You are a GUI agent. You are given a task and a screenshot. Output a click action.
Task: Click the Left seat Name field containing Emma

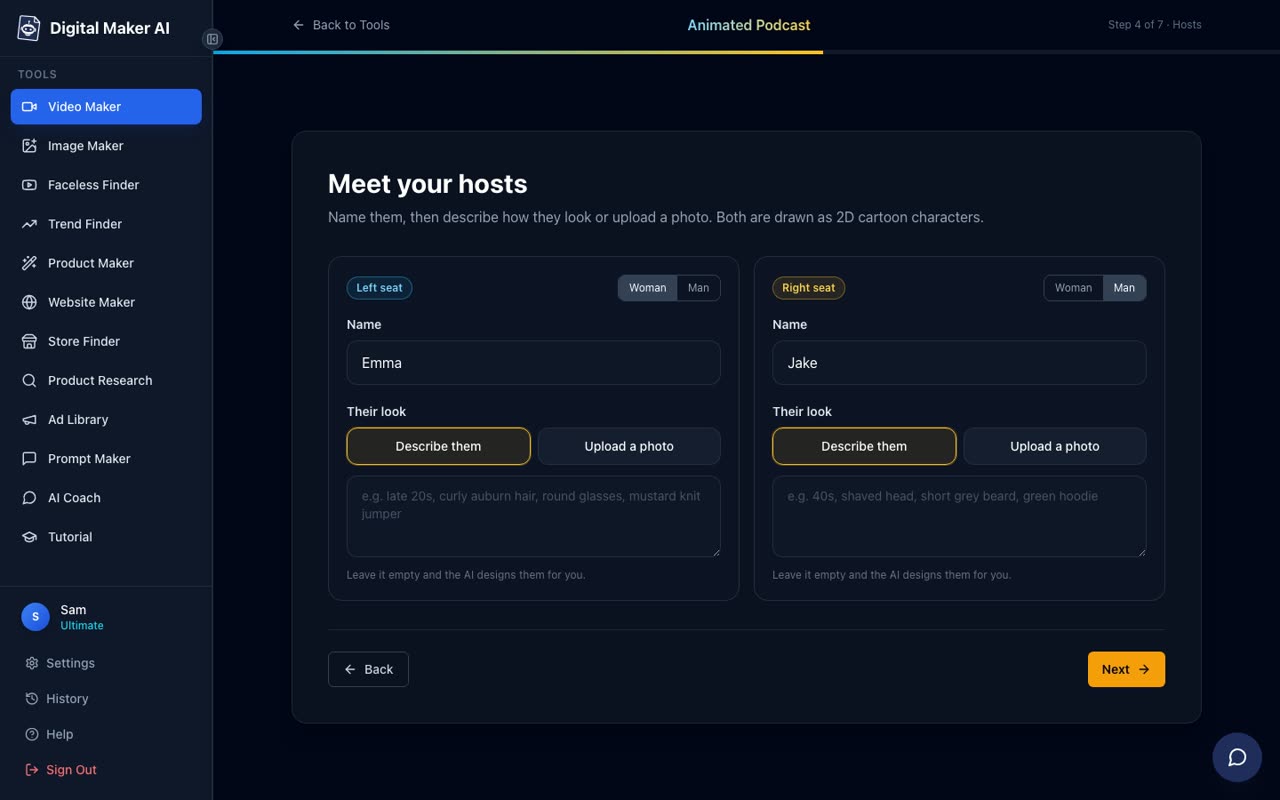tap(534, 363)
